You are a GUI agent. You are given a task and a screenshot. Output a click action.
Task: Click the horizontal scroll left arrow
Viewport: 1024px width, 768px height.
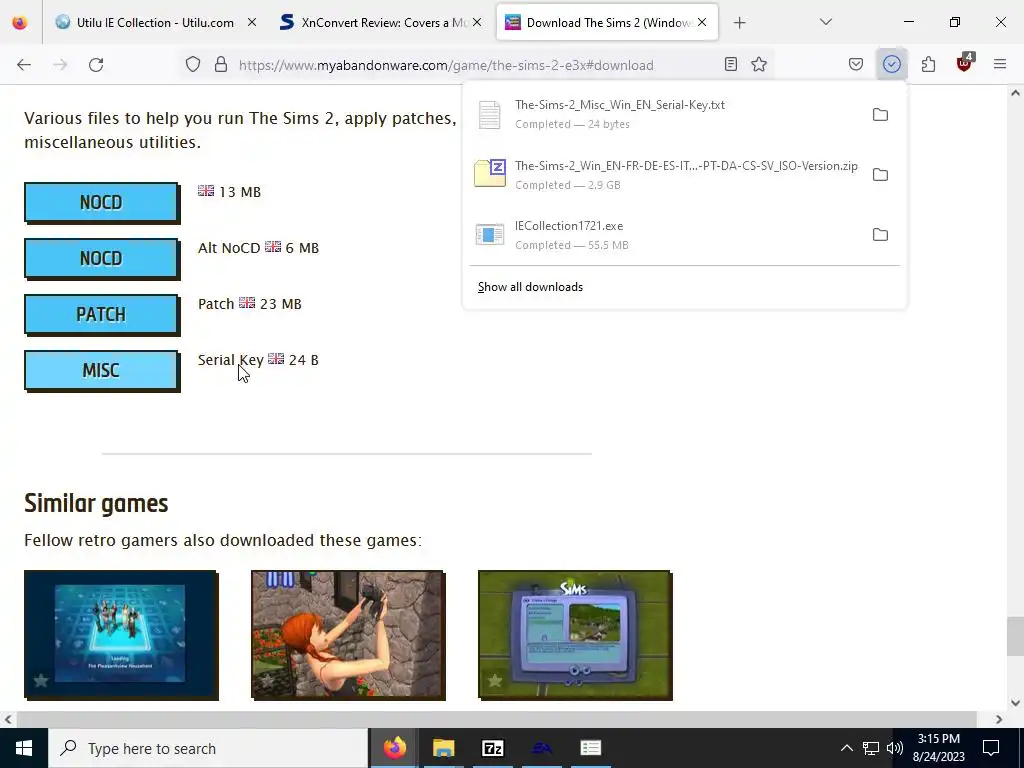pos(8,719)
